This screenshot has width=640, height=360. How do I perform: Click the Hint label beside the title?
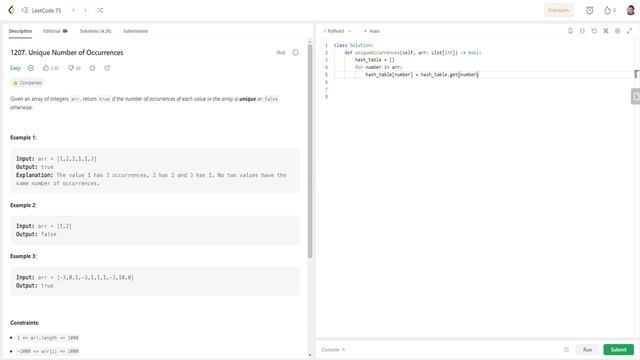point(281,53)
